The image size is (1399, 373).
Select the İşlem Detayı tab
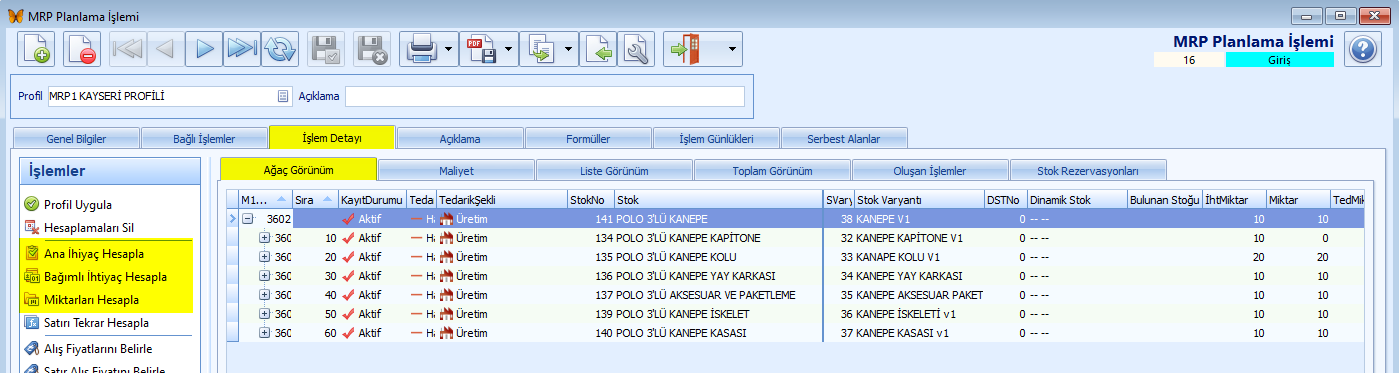pos(332,137)
